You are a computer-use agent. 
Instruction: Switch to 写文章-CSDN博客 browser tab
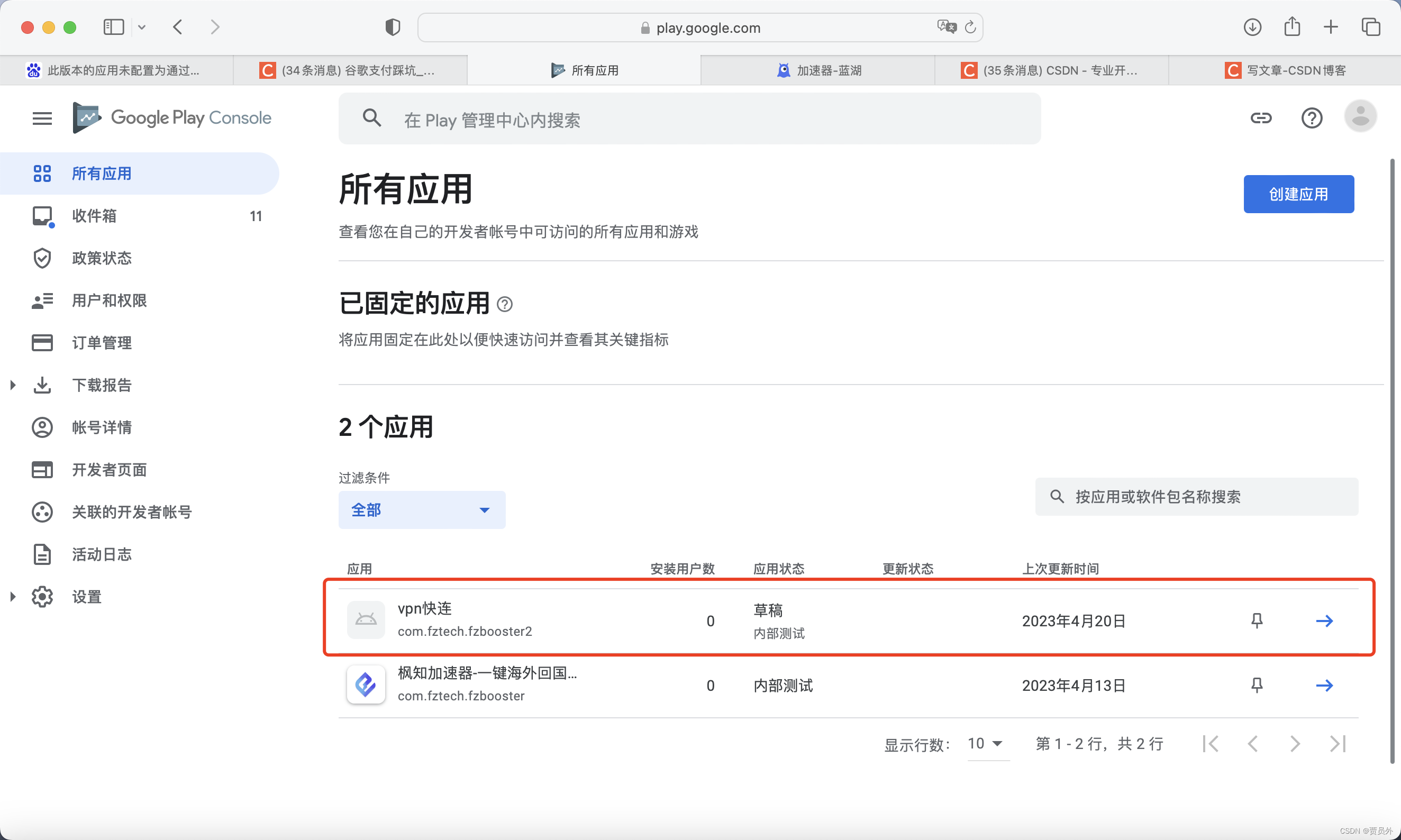pyautogui.click(x=1285, y=70)
